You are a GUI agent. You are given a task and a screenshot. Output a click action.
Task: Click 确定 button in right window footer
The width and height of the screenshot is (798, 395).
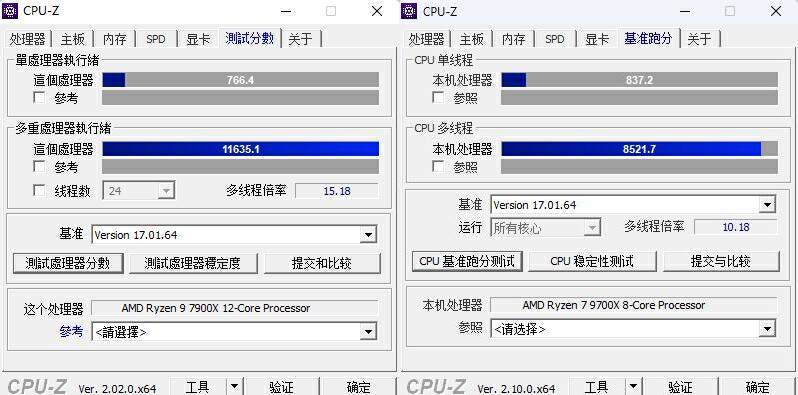click(757, 387)
